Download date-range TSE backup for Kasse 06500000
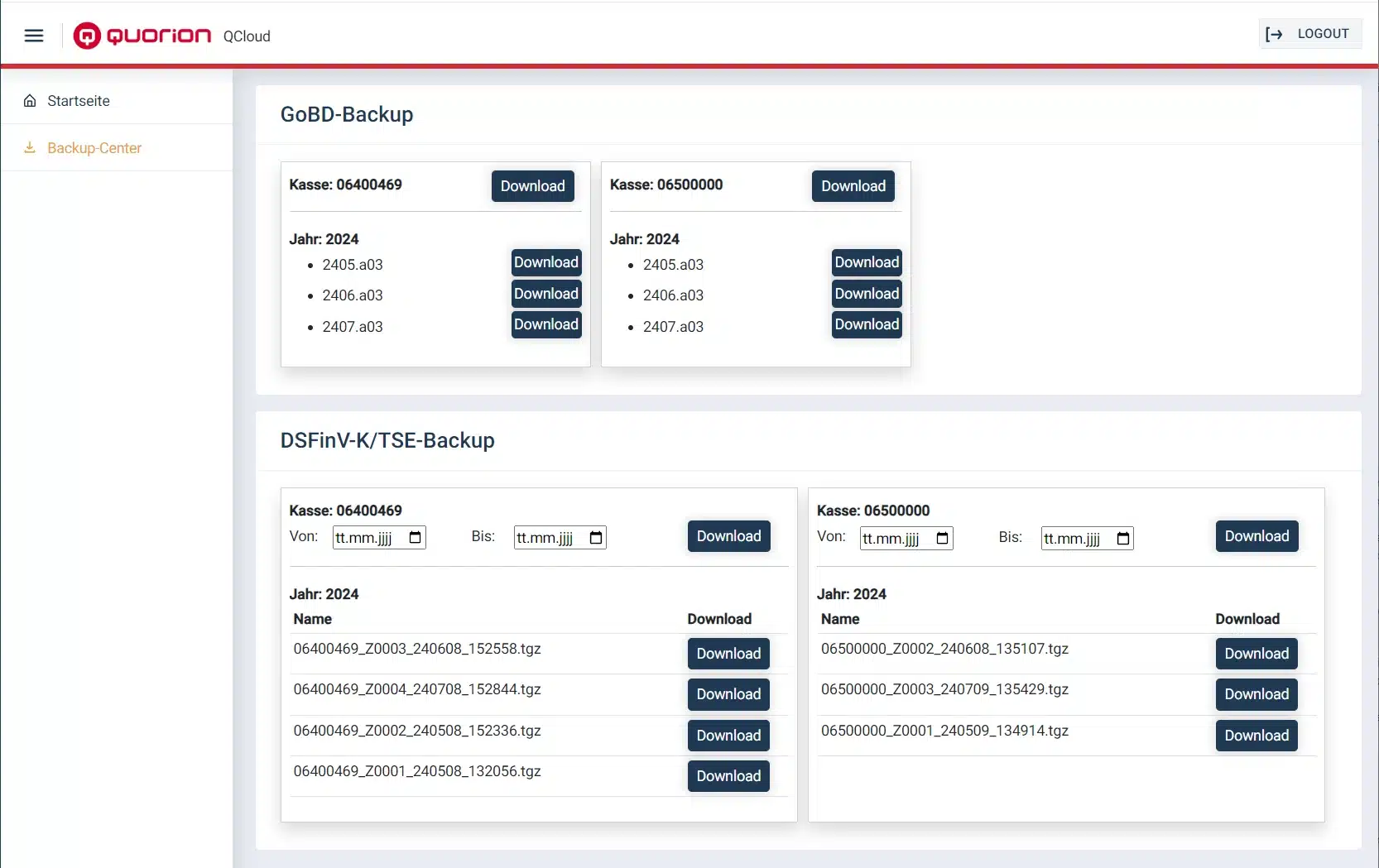This screenshot has width=1379, height=868. [x=1256, y=536]
